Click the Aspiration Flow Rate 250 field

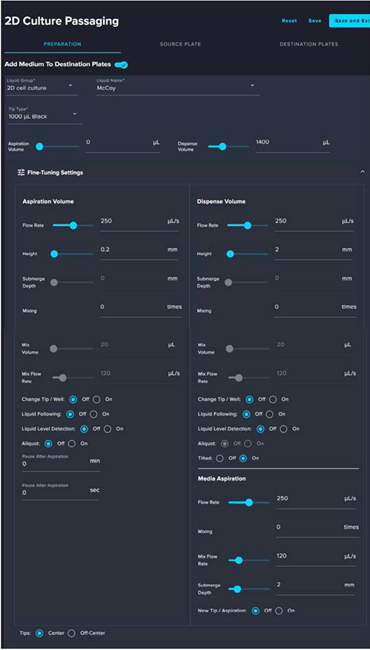[x=140, y=223]
